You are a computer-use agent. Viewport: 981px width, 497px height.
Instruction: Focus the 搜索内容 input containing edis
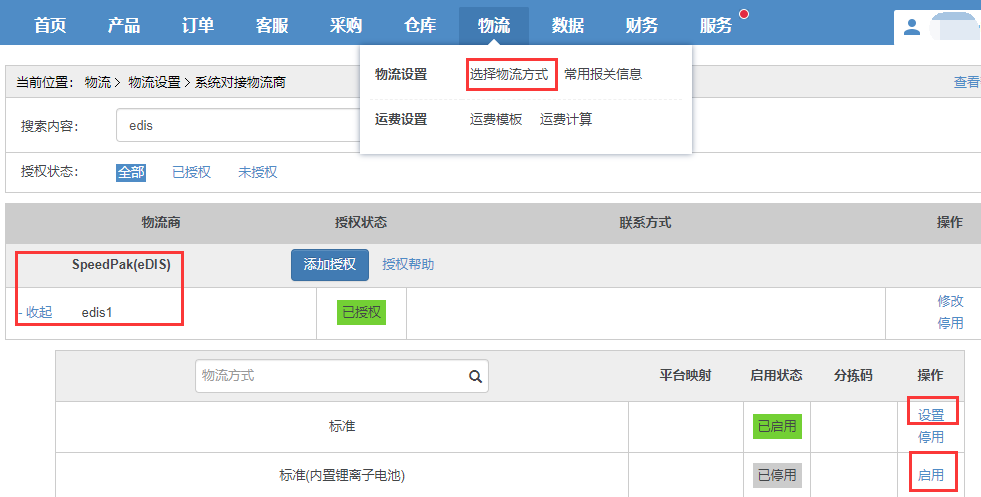click(238, 125)
